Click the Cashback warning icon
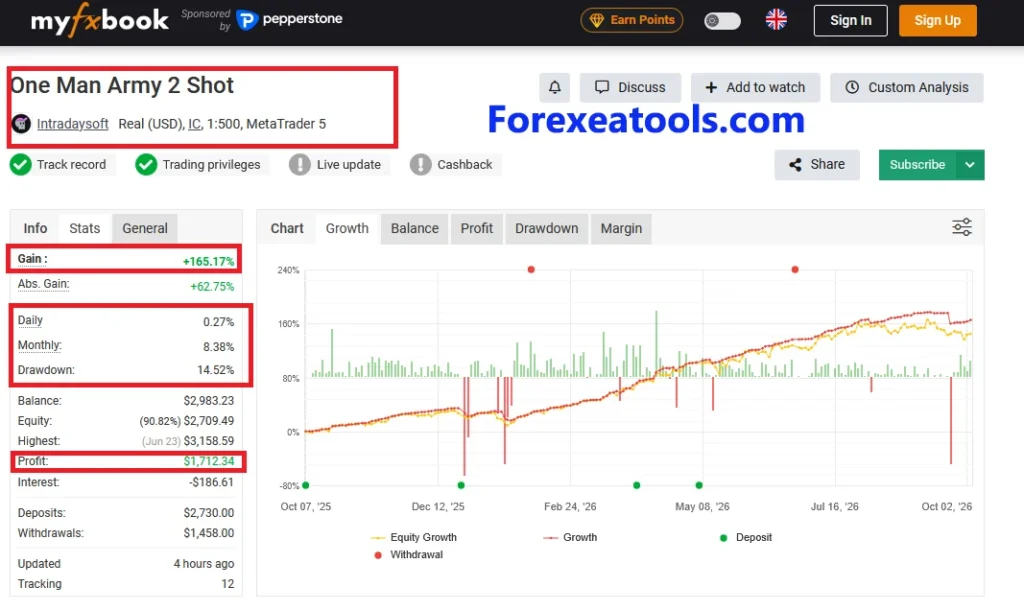 coord(421,165)
